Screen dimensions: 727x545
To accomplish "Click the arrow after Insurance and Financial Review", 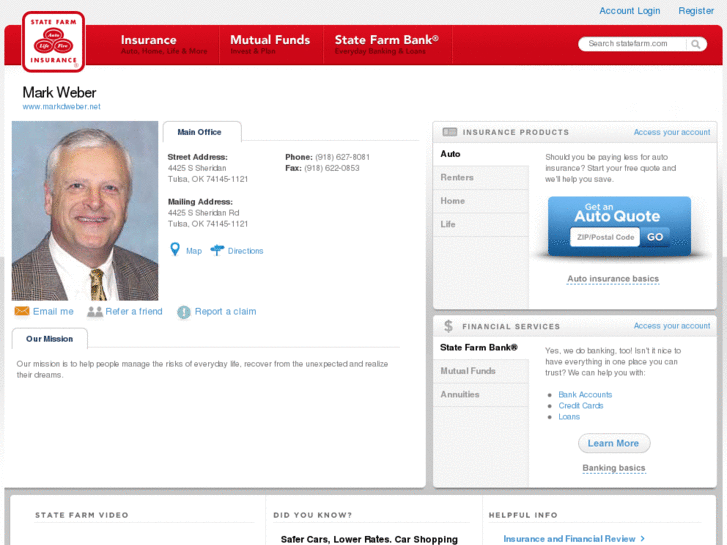I will click(643, 539).
